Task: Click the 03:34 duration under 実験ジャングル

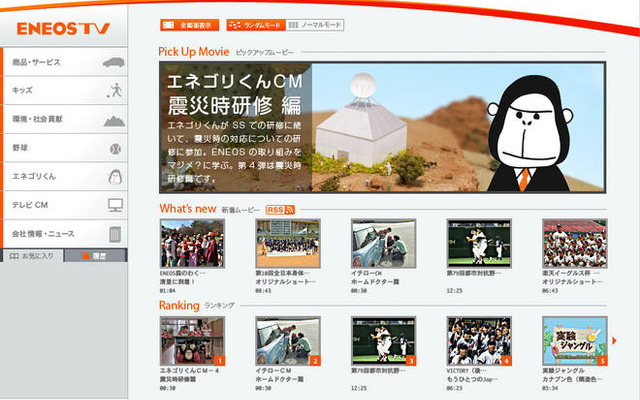Action: (x=550, y=388)
